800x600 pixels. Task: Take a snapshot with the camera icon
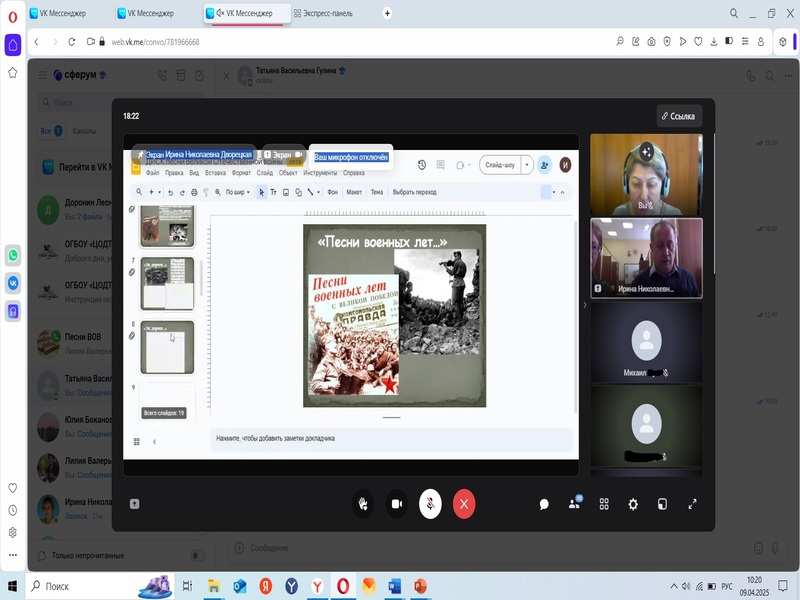click(651, 42)
